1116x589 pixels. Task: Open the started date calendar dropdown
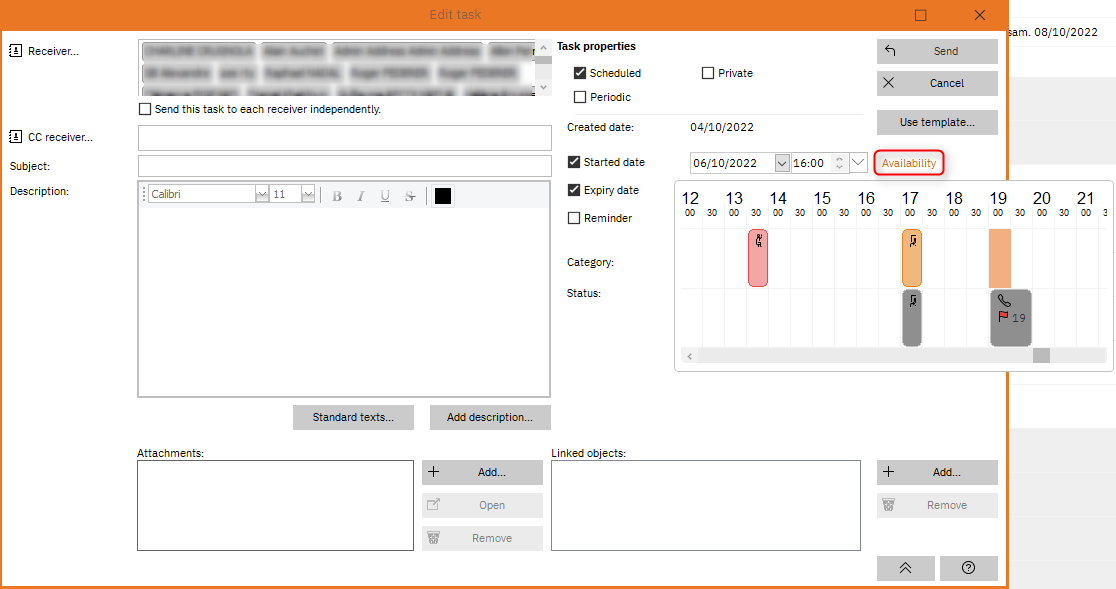pyautogui.click(x=781, y=163)
